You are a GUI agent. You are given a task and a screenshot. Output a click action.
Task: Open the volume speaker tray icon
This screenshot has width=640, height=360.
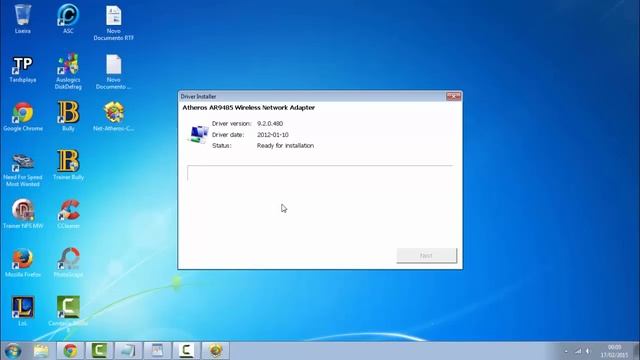coord(588,351)
